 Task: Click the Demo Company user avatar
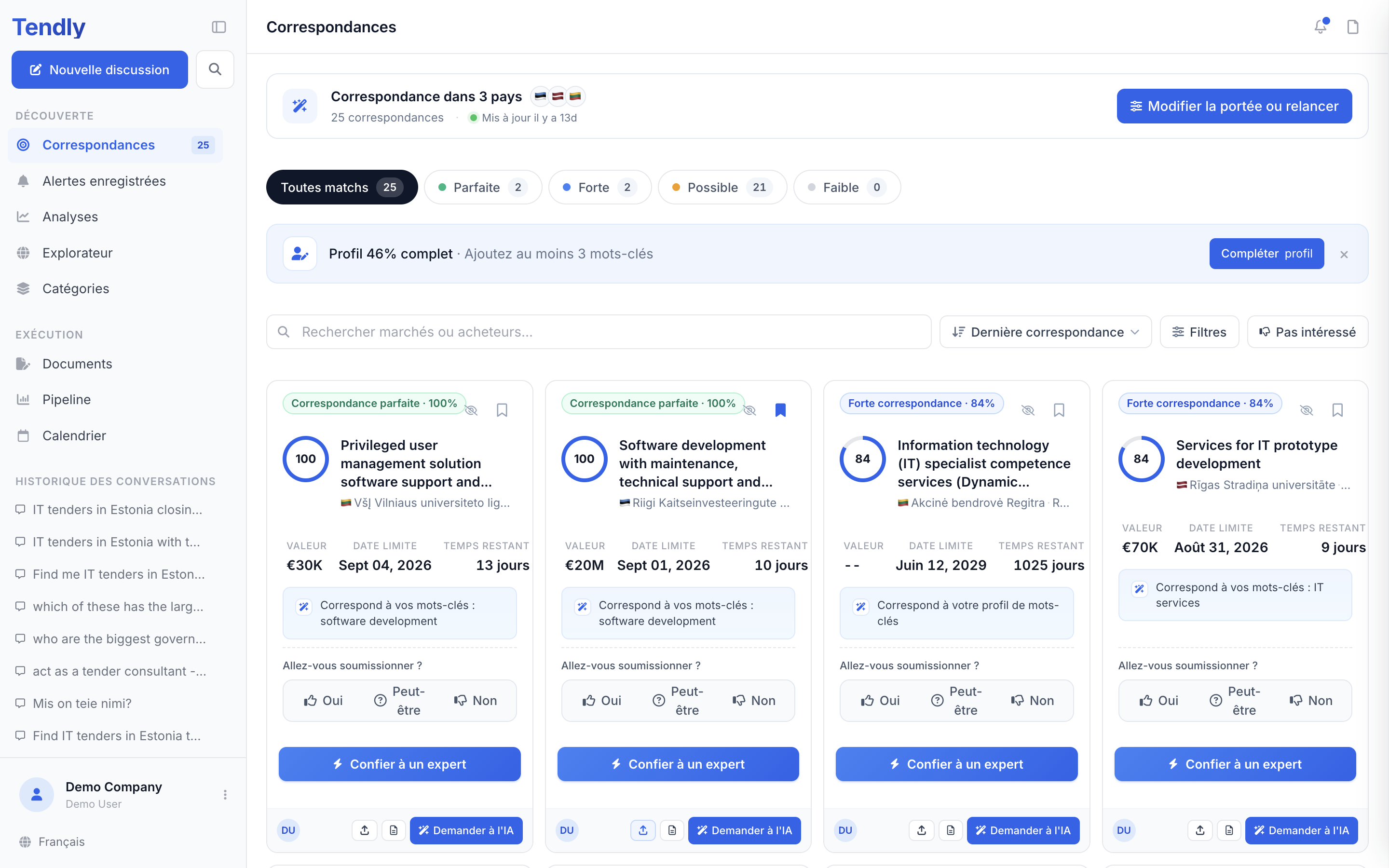coord(37,795)
